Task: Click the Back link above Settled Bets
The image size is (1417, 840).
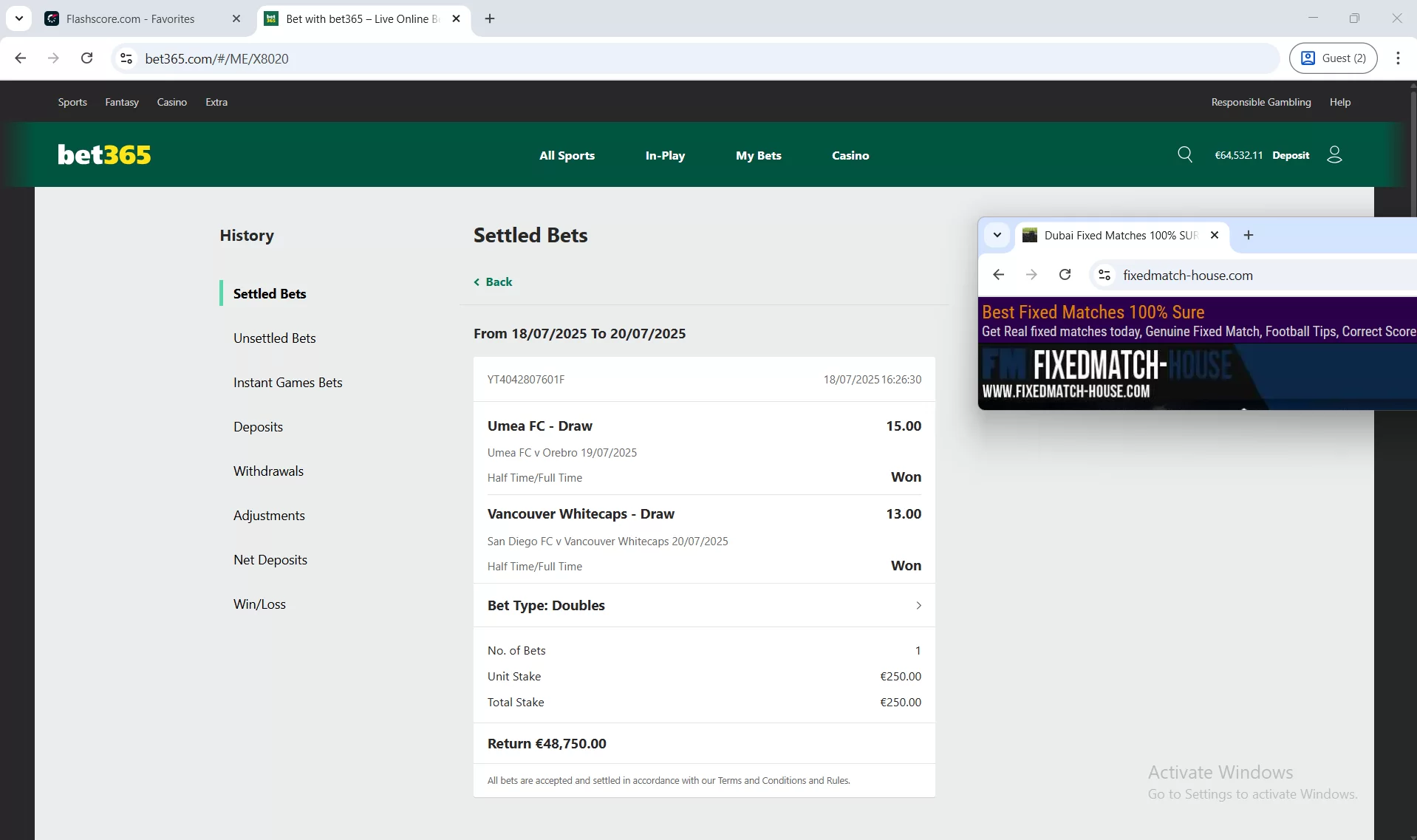Action: point(493,281)
